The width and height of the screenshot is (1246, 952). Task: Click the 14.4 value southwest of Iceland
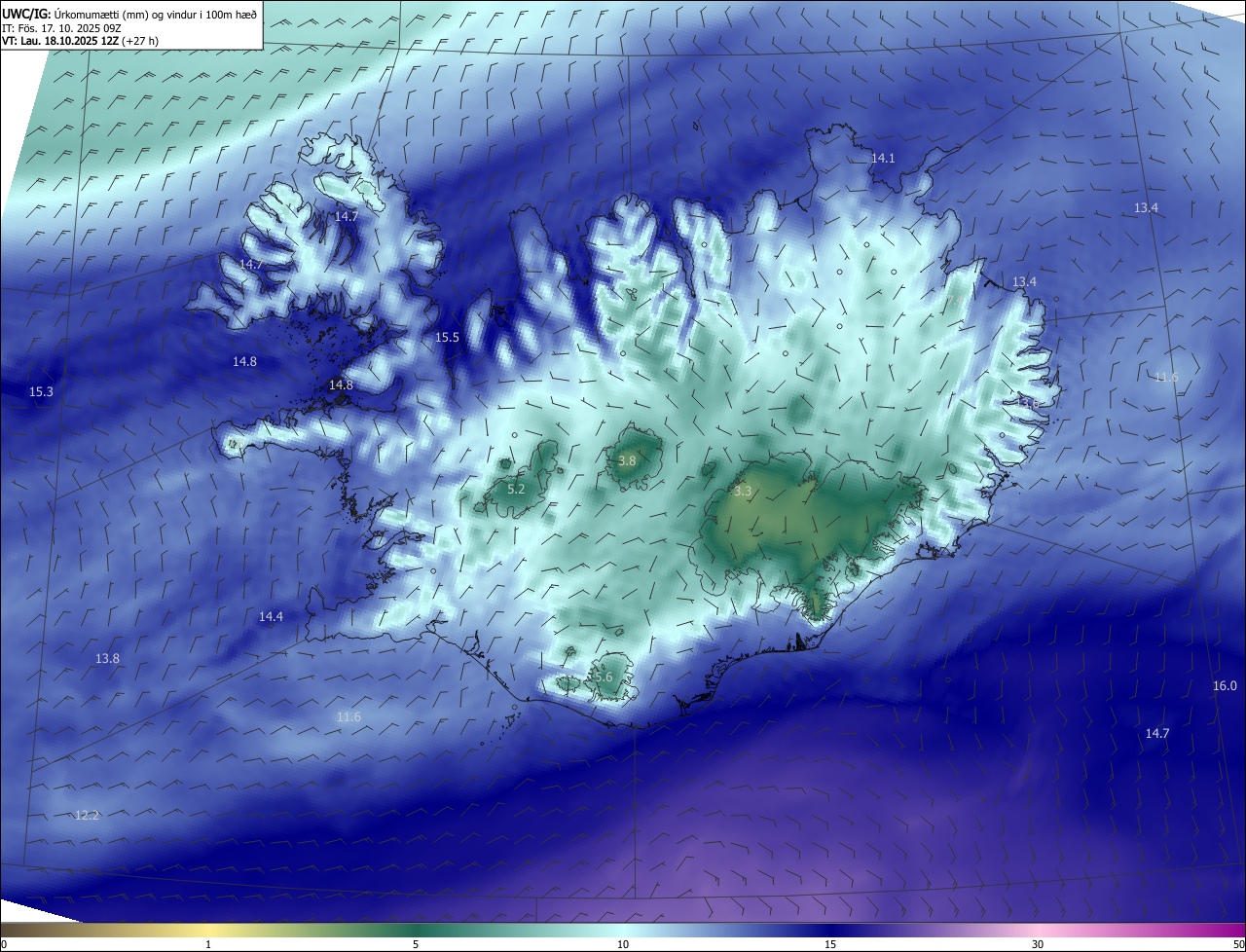pyautogui.click(x=271, y=616)
